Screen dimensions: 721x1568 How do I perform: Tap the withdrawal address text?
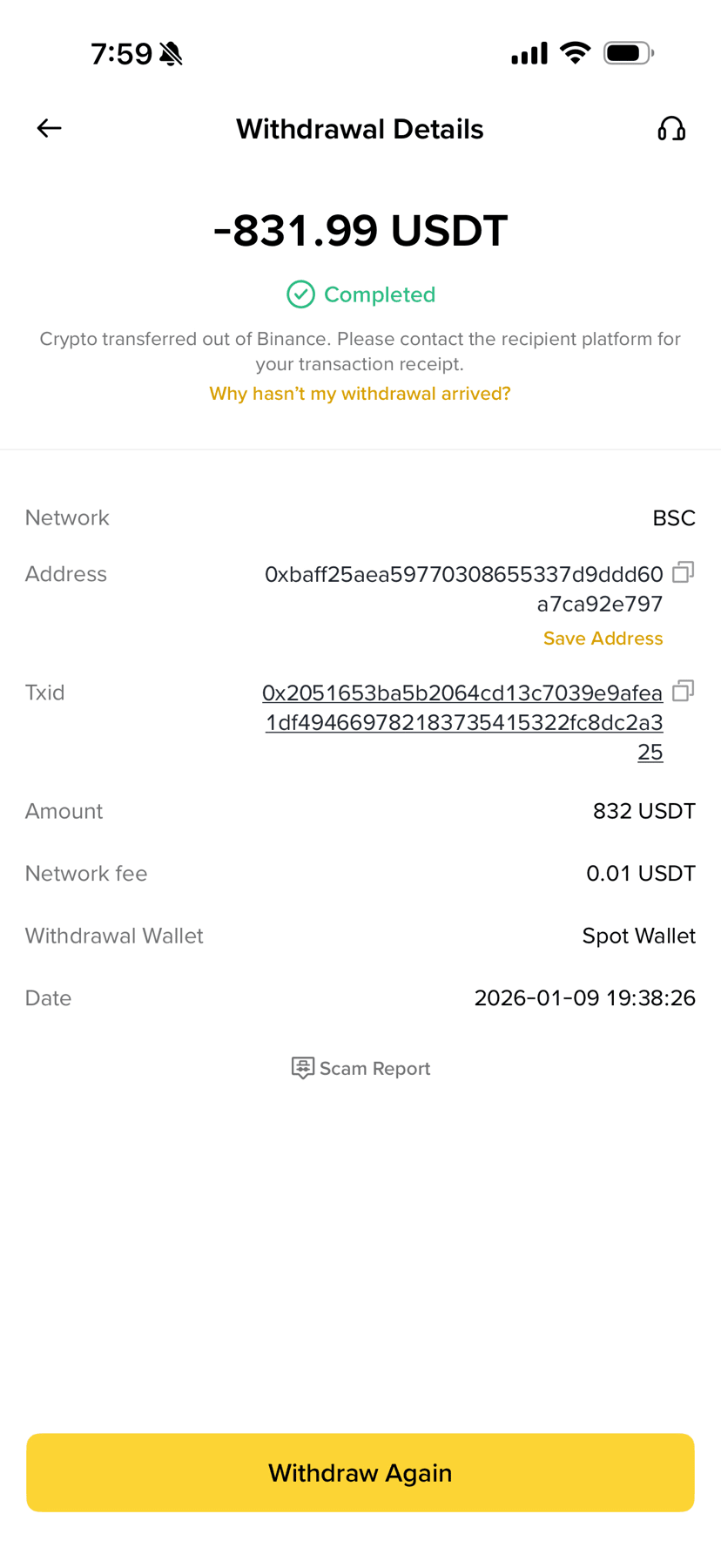(x=464, y=588)
